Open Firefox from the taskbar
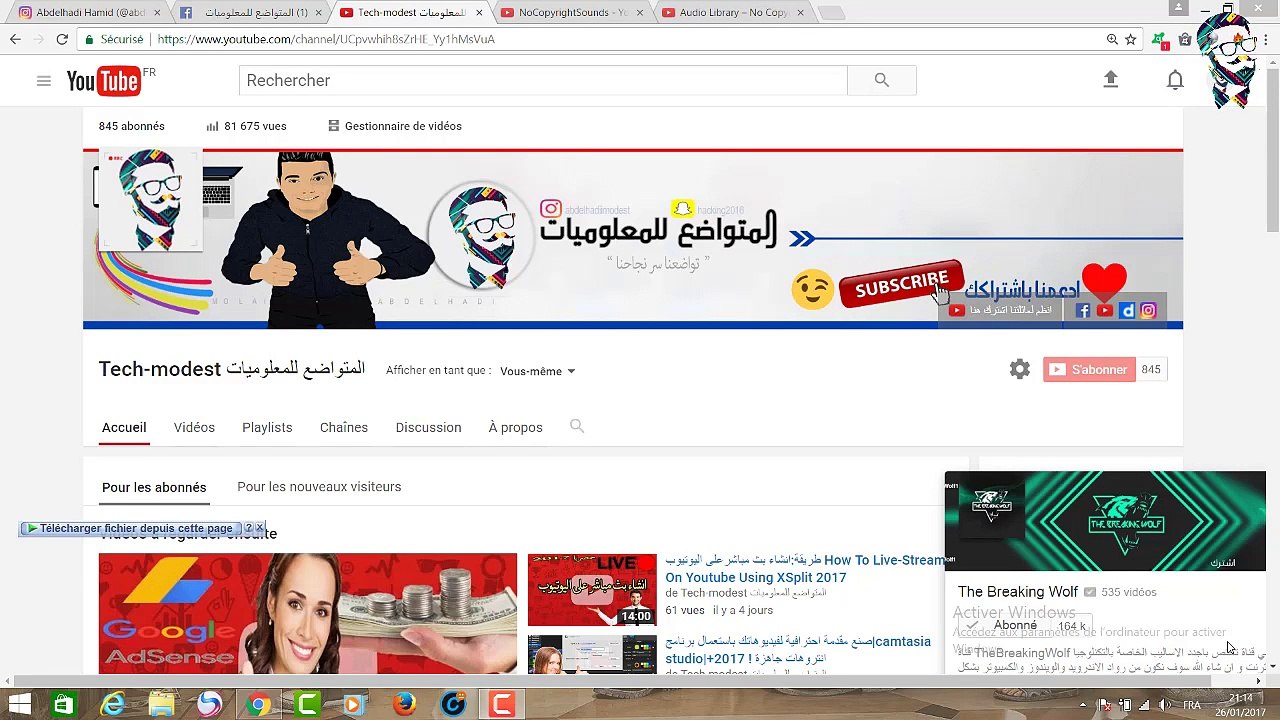 coord(404,705)
